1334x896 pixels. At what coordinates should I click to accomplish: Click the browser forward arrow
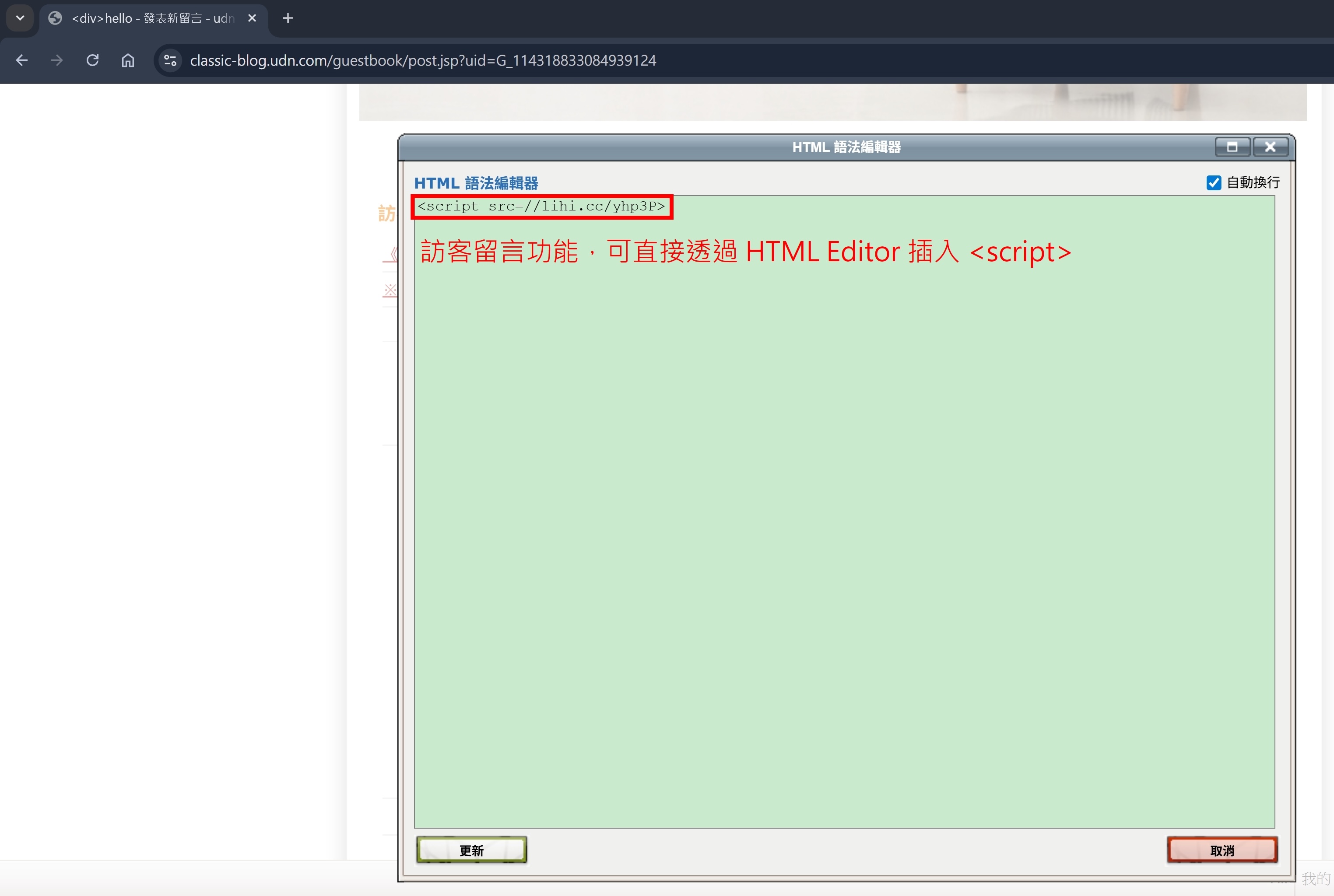(x=56, y=60)
